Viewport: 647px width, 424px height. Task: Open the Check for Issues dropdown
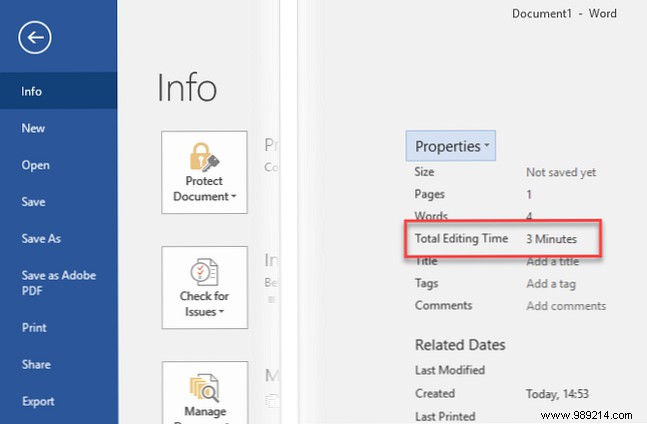coord(204,287)
